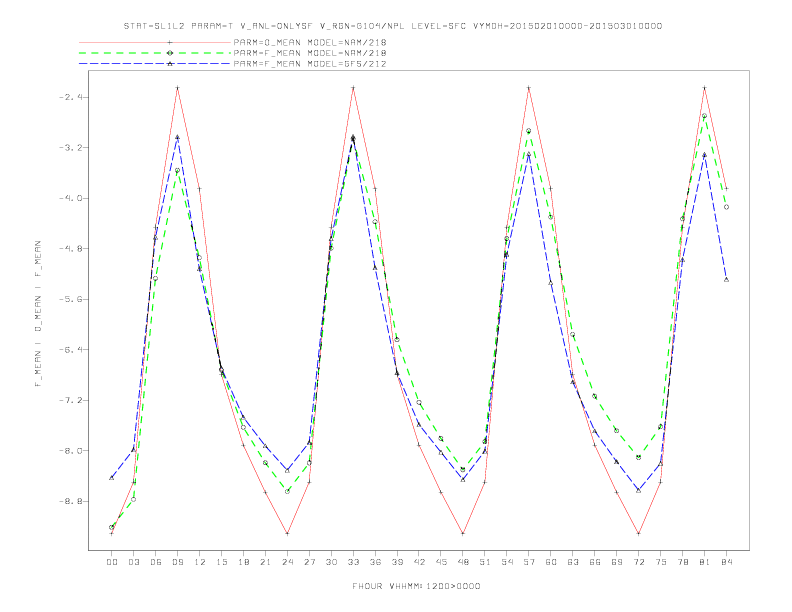
Task: Select legend entry PARM=F_MEAN MODEL=GFS/212
Action: (x=310, y=64)
